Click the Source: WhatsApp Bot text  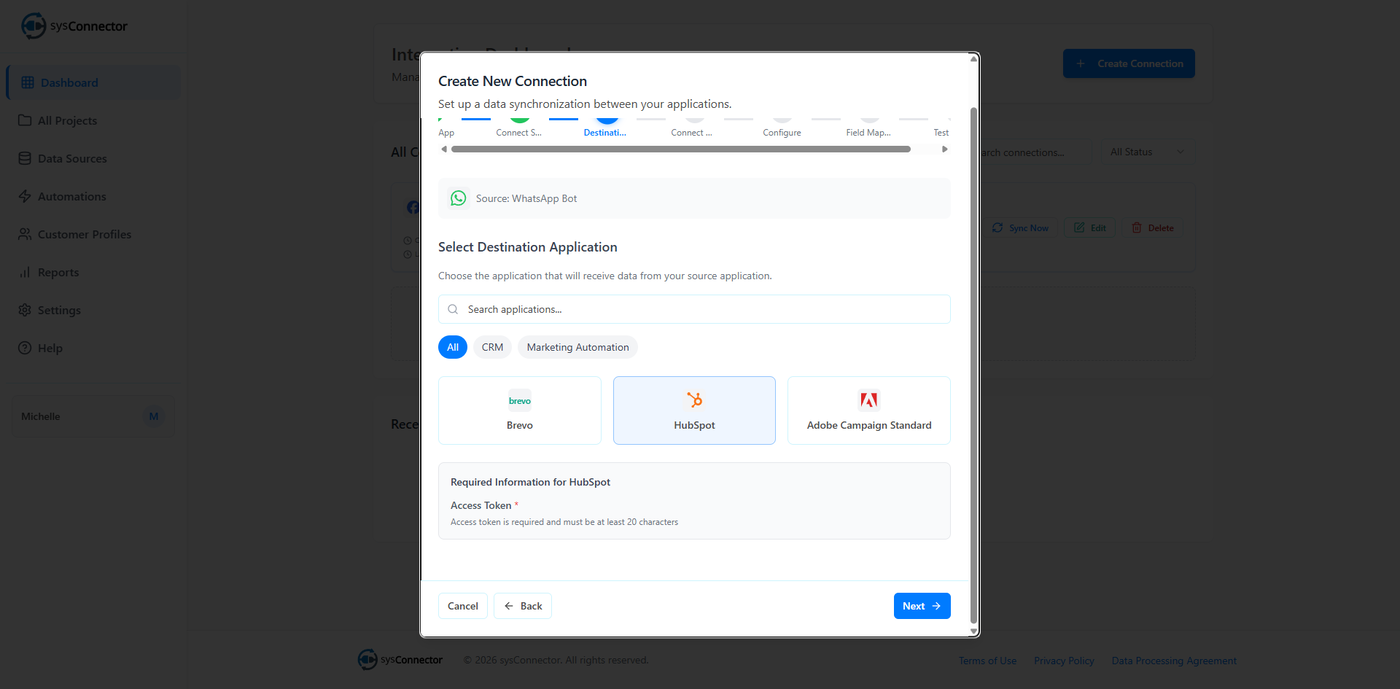pos(526,199)
